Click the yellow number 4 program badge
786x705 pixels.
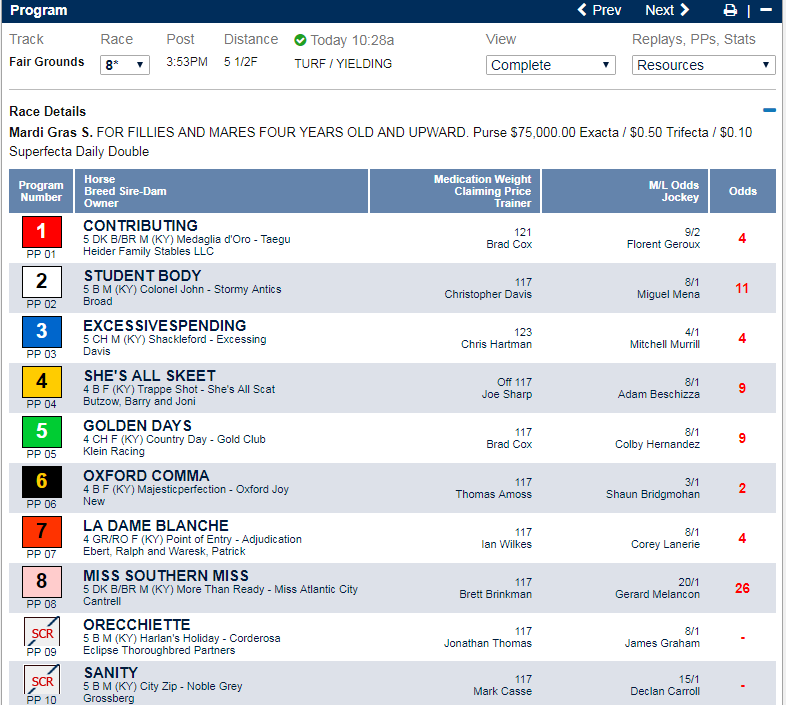(42, 382)
